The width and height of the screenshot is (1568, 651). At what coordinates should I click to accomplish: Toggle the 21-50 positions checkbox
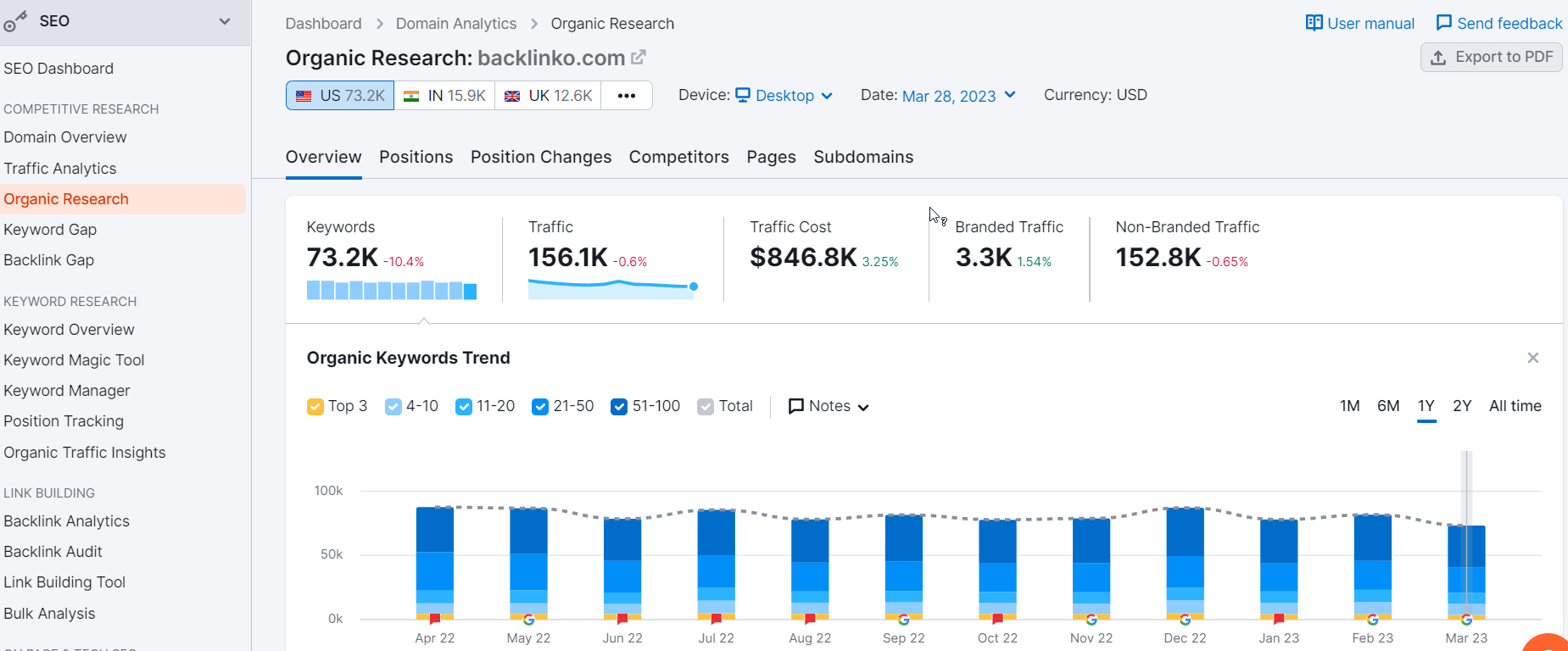[540, 407]
